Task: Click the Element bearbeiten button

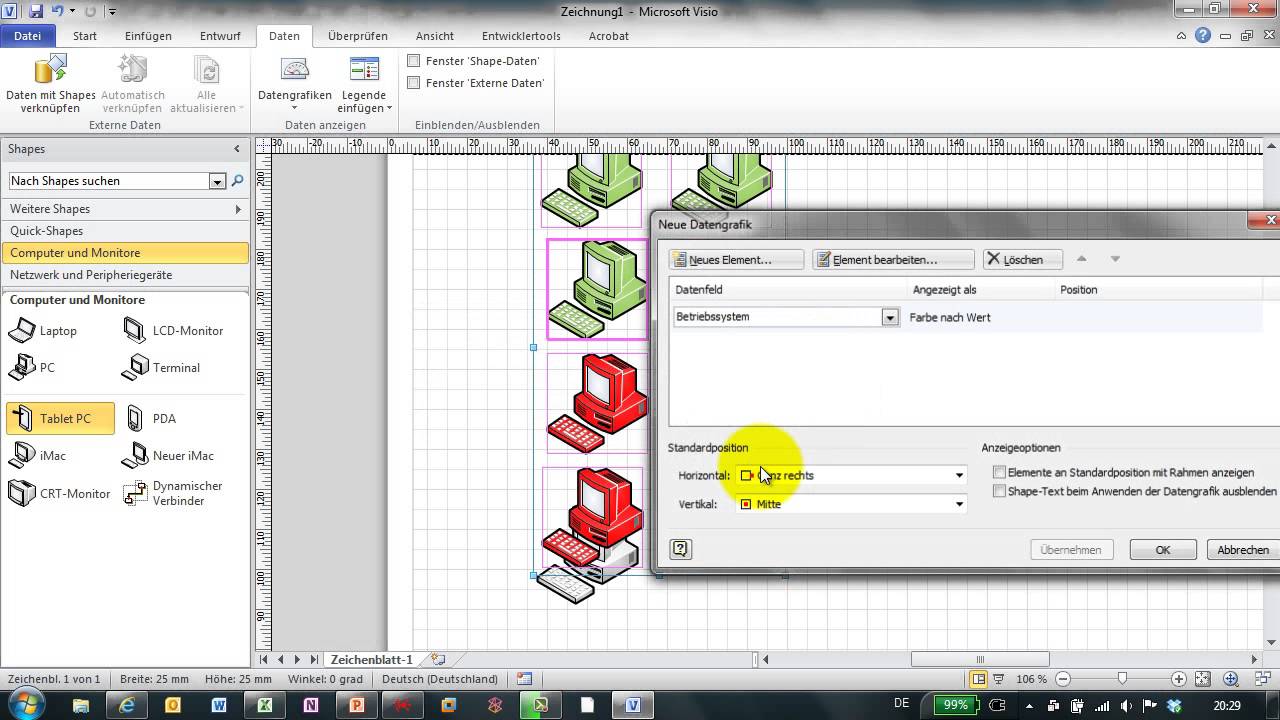Action: (x=893, y=259)
